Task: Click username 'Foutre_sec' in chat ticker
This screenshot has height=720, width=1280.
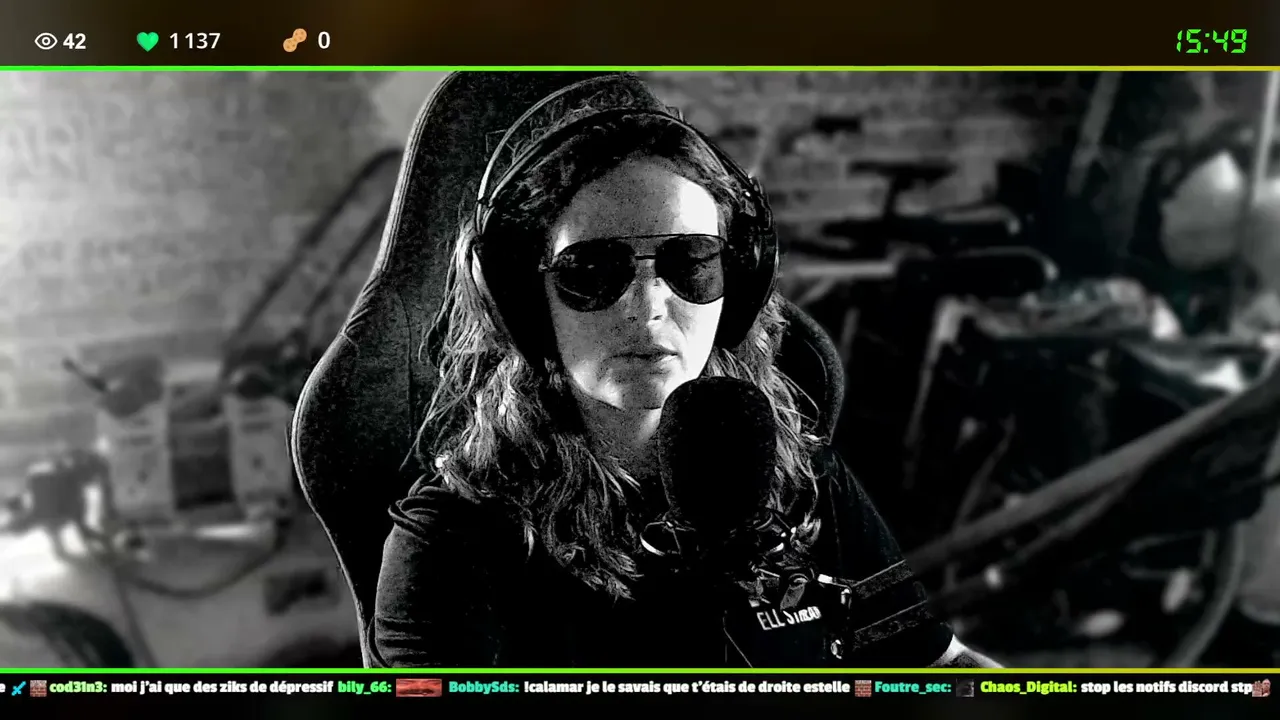Action: coord(913,688)
